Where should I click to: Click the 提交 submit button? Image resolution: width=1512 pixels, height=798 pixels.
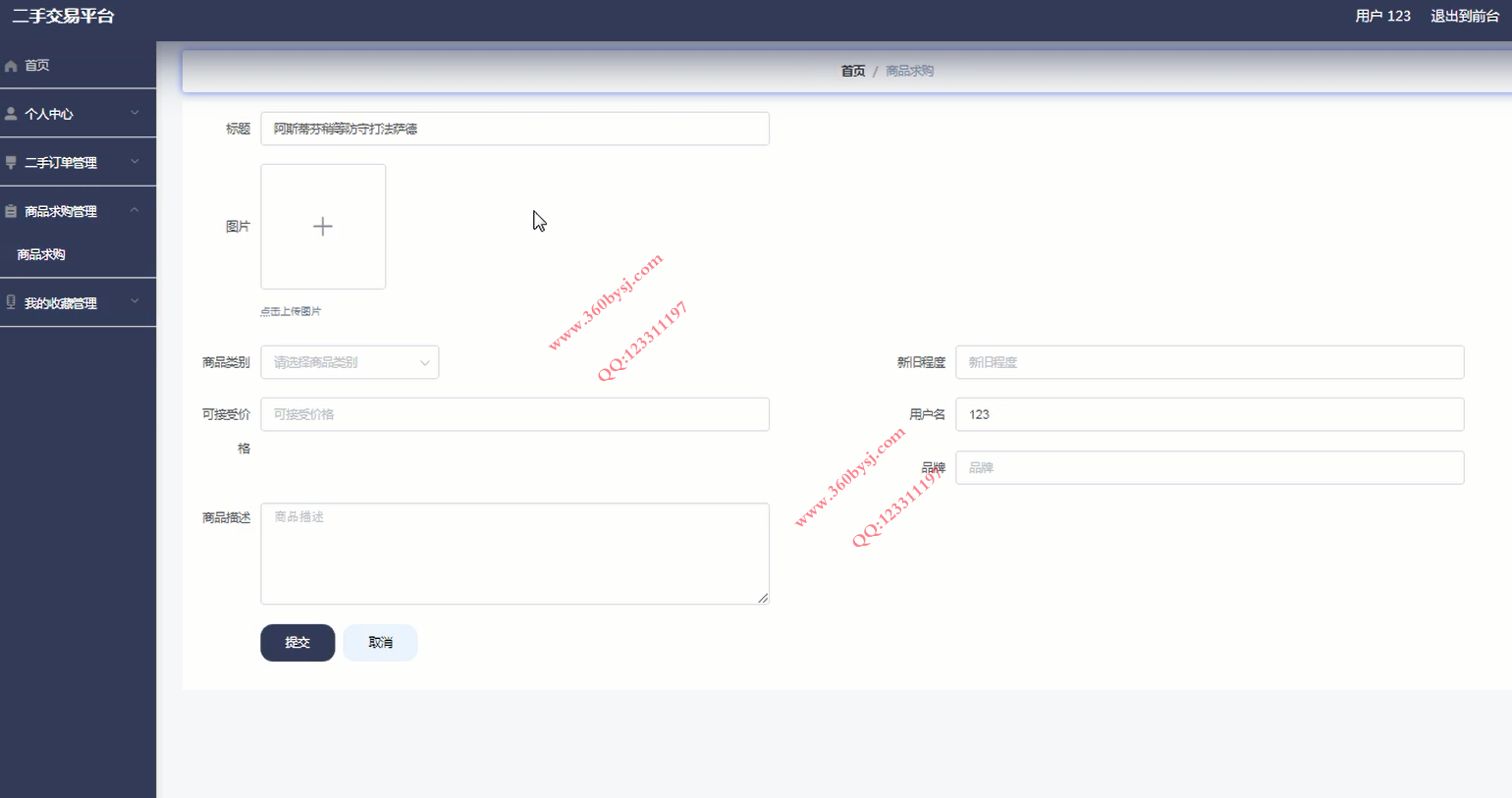(297, 643)
